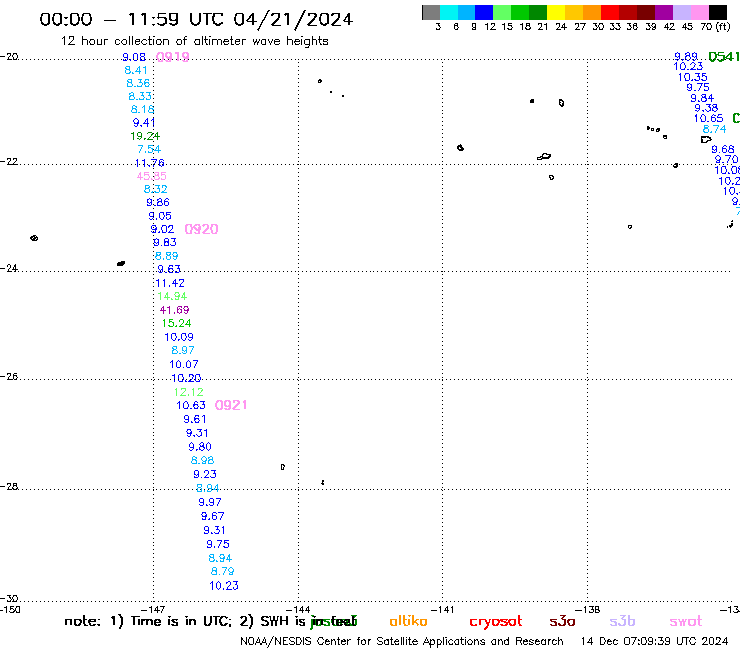Click the pink swot satellite label

[x=686, y=622]
